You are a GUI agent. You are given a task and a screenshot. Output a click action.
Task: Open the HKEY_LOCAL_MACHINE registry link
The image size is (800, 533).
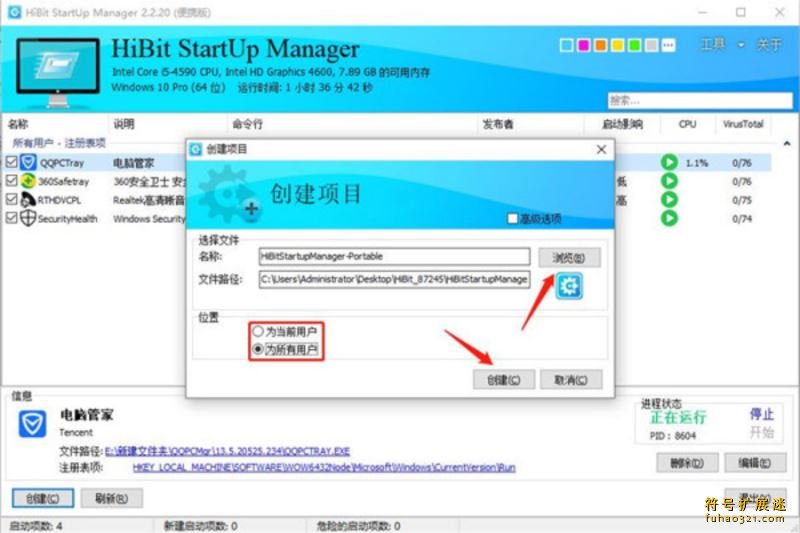(324, 467)
